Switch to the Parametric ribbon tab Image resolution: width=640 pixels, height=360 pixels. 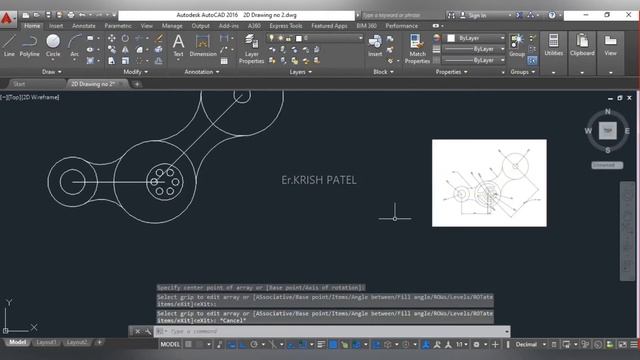118,26
